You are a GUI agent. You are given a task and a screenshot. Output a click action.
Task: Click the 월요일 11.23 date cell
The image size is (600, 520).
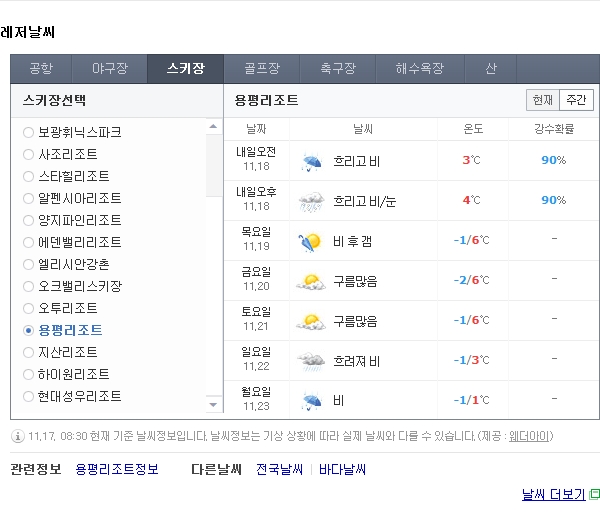tap(256, 399)
